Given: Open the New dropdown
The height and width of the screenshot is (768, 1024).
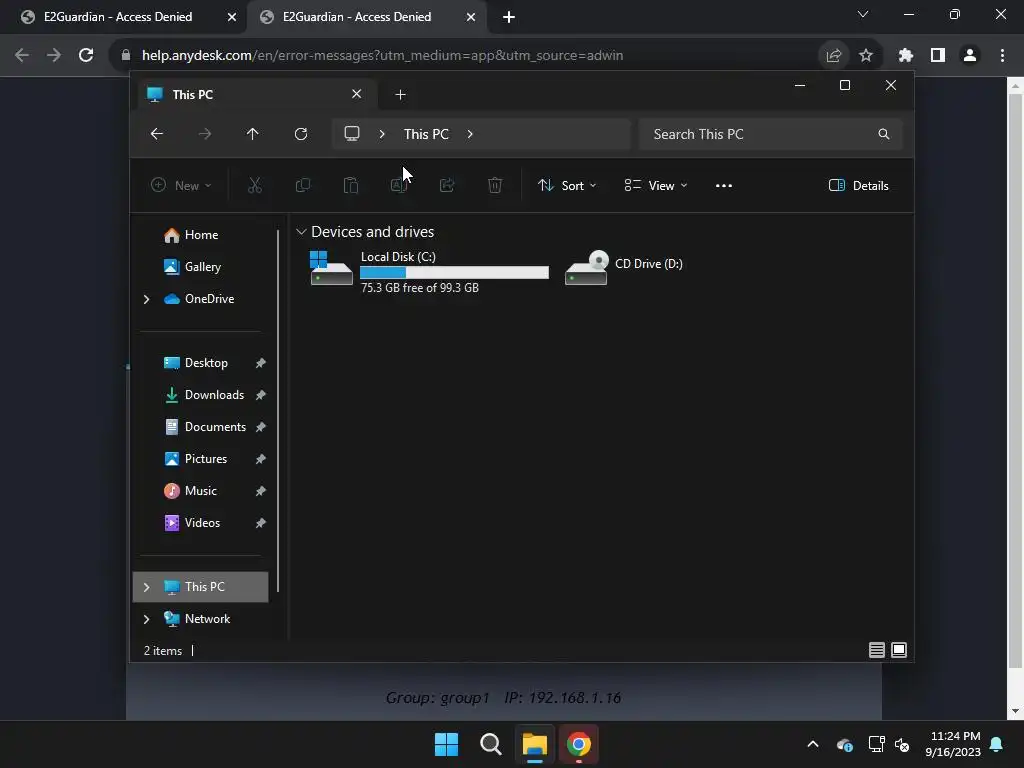Looking at the screenshot, I should click(181, 185).
